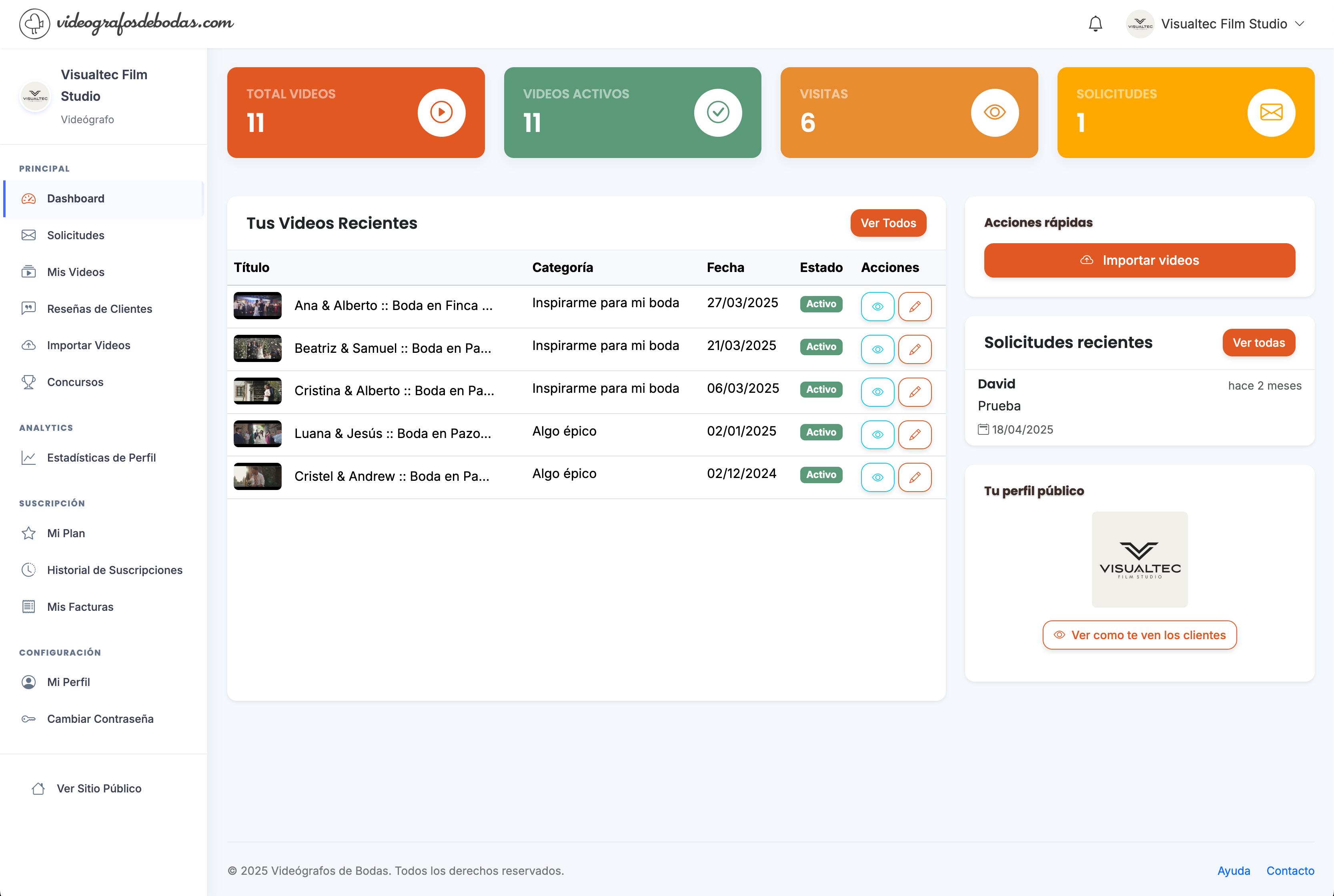Click Ver como te ven los clientes
The height and width of the screenshot is (896, 1334).
pyautogui.click(x=1139, y=635)
